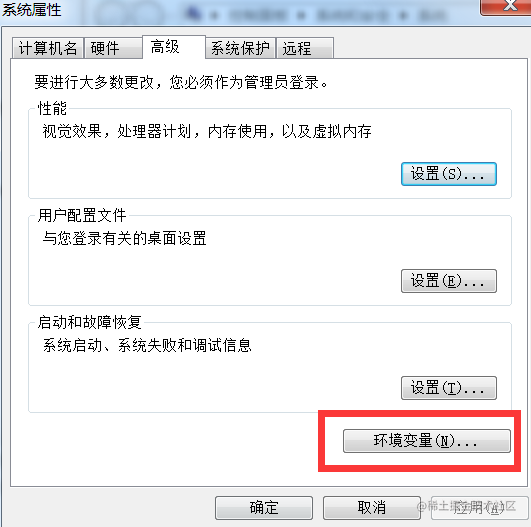Viewport: 531px width, 527px height.
Task: Click the 视觉效果 performance description text
Action: [x=207, y=131]
